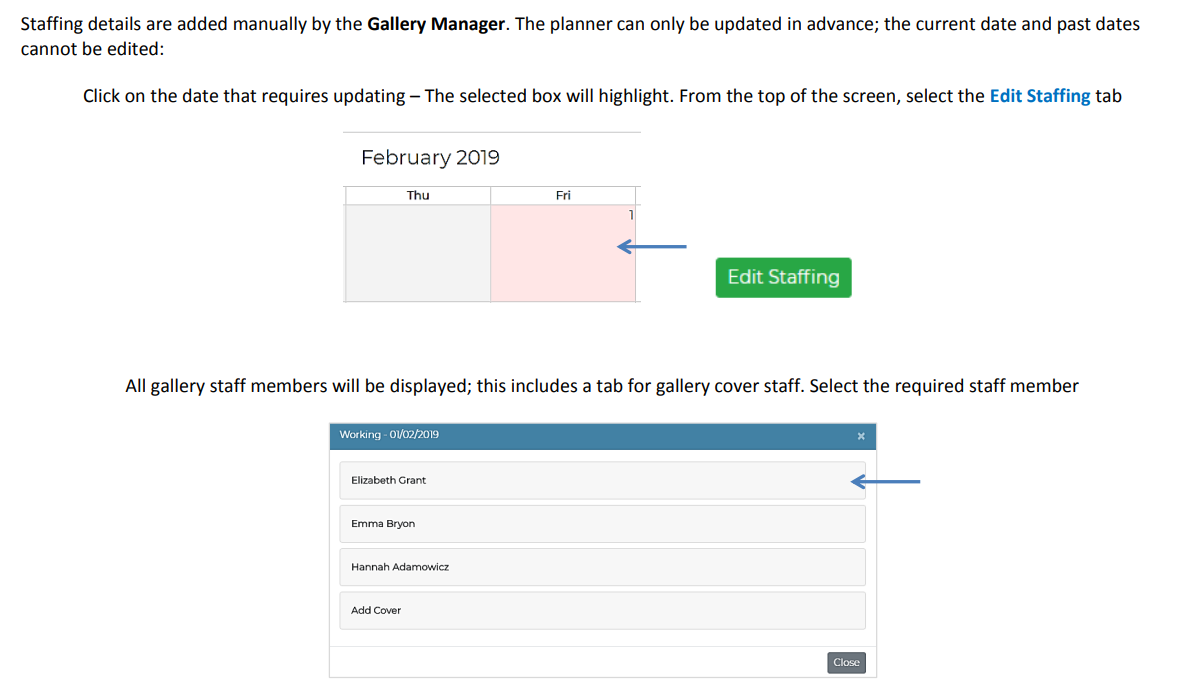Click the Working - 01/02/2019 dialog title
The height and width of the screenshot is (688, 1198).
click(389, 435)
